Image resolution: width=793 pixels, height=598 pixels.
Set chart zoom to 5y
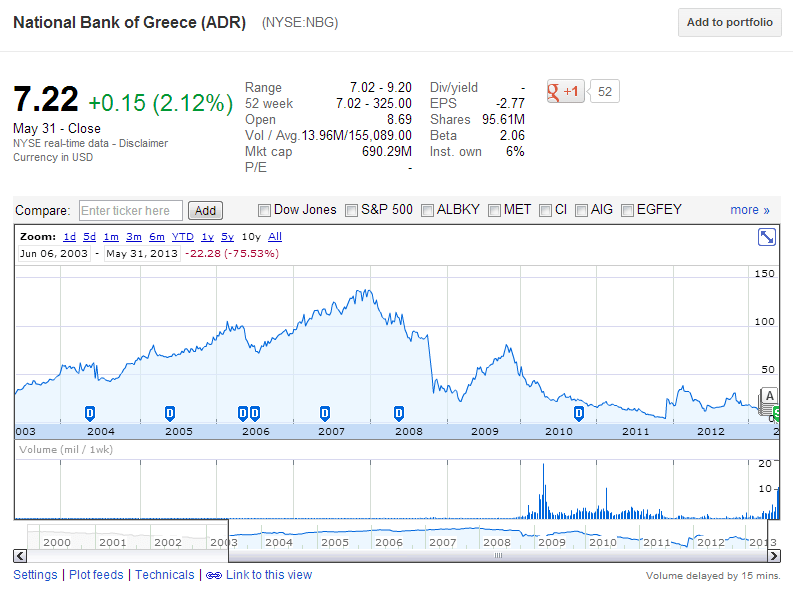pyautogui.click(x=227, y=237)
